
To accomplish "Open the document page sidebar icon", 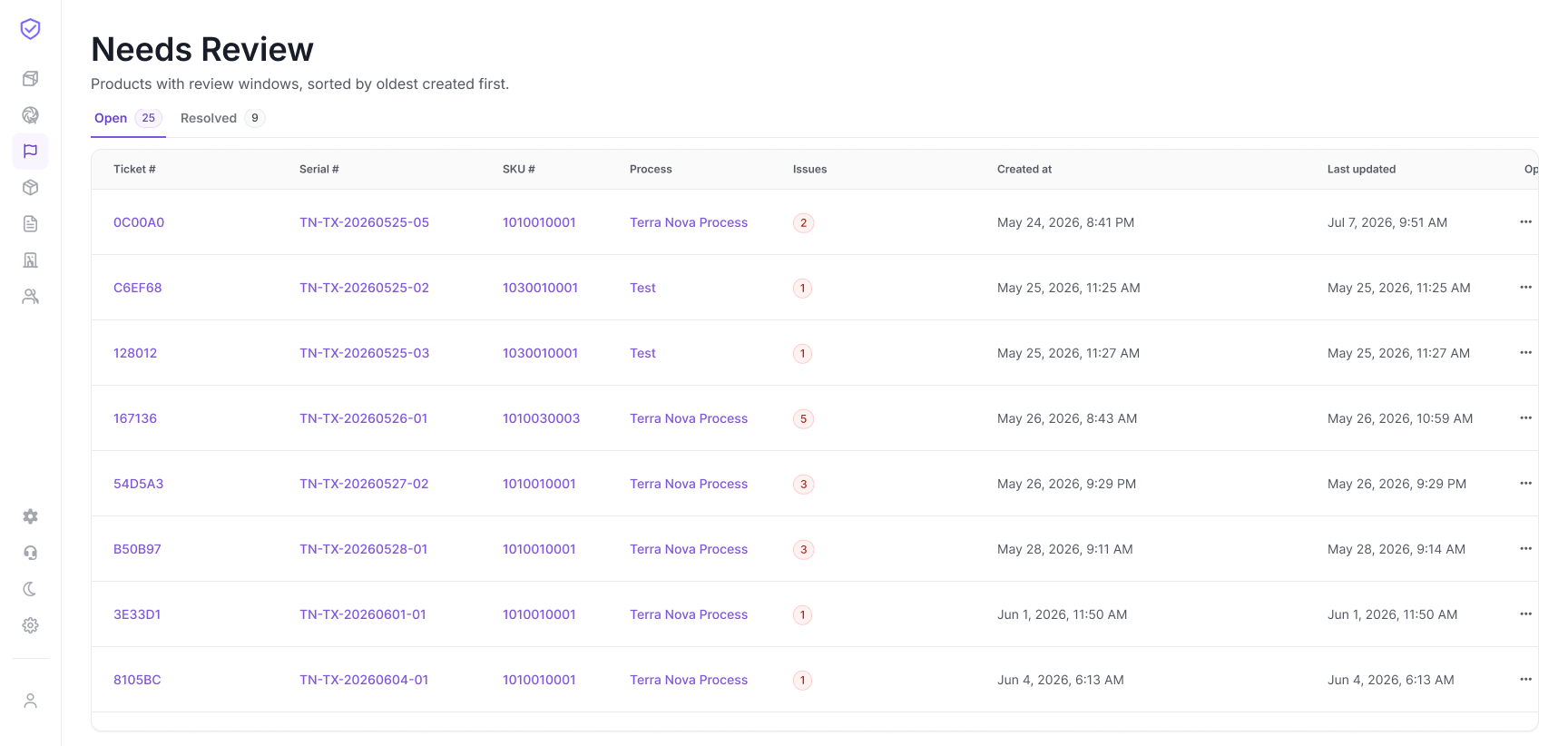I will (30, 224).
